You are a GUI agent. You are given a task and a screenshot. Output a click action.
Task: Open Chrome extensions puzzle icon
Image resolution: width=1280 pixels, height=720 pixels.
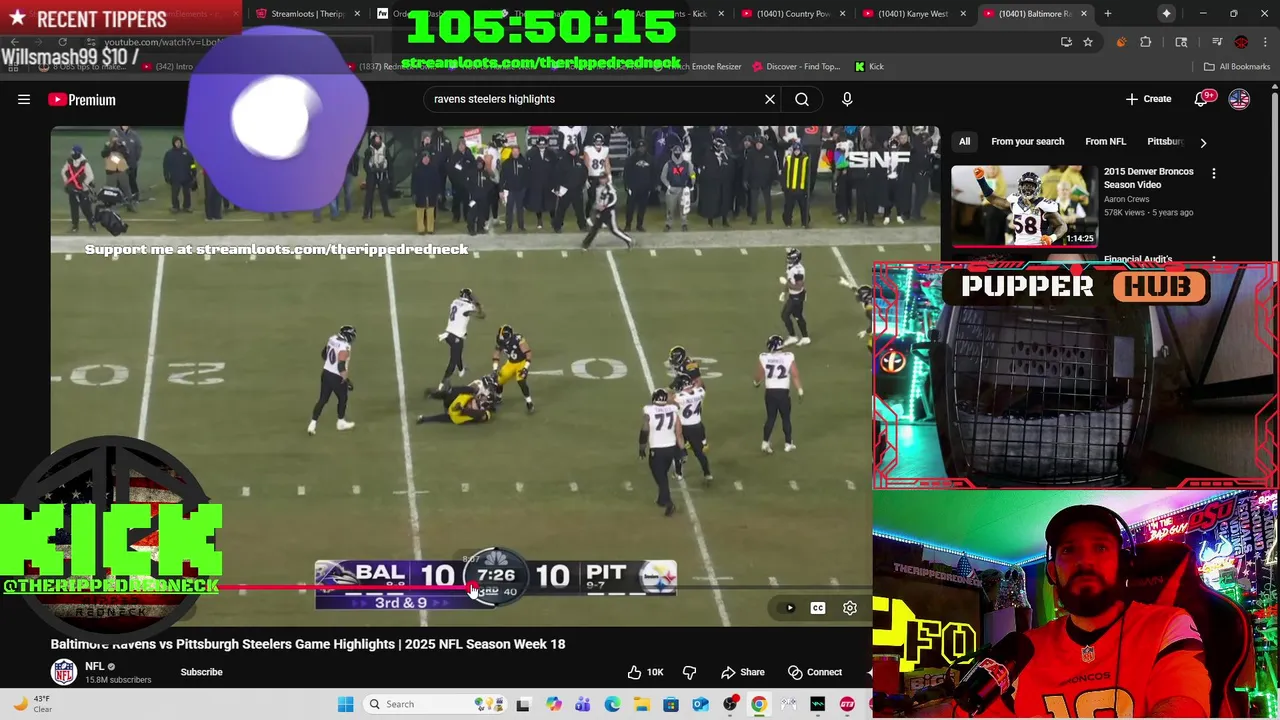pyautogui.click(x=1146, y=42)
